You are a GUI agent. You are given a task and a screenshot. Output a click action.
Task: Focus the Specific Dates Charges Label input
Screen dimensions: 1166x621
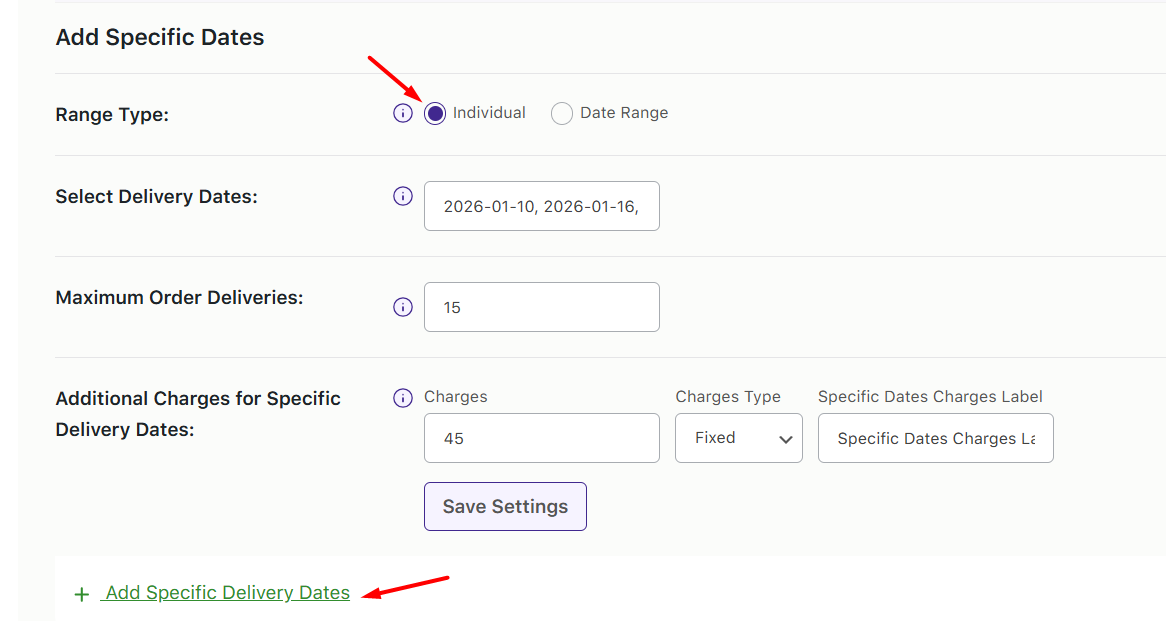point(935,438)
